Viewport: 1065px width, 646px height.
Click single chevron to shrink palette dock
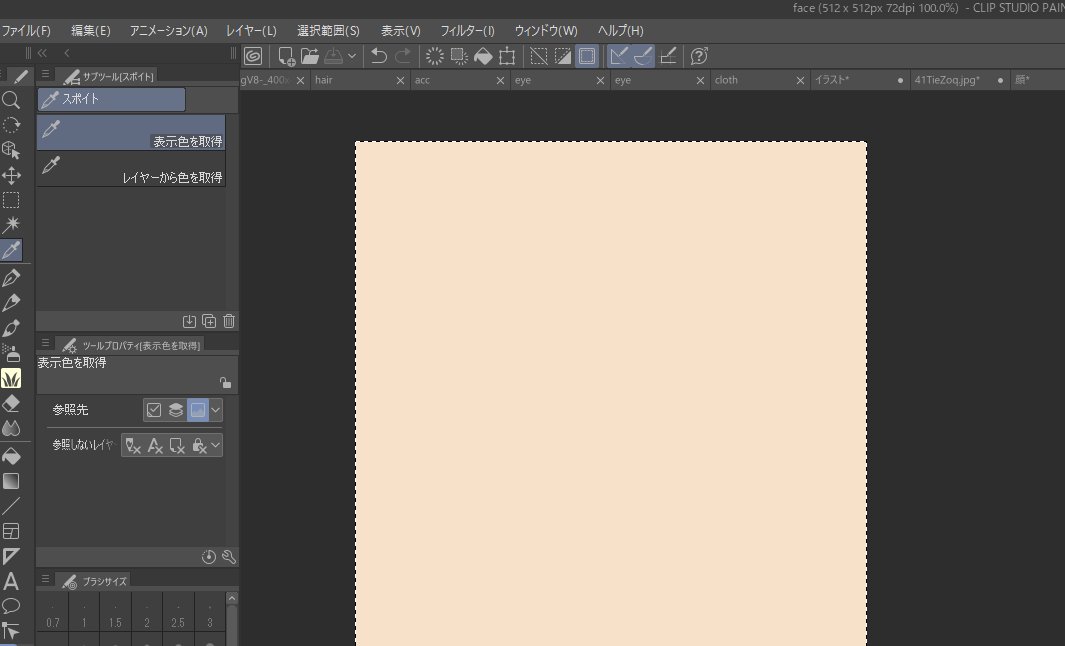point(67,53)
